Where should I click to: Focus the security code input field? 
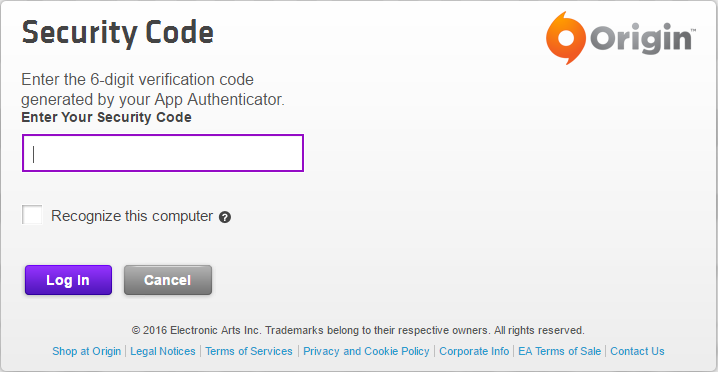(x=163, y=153)
